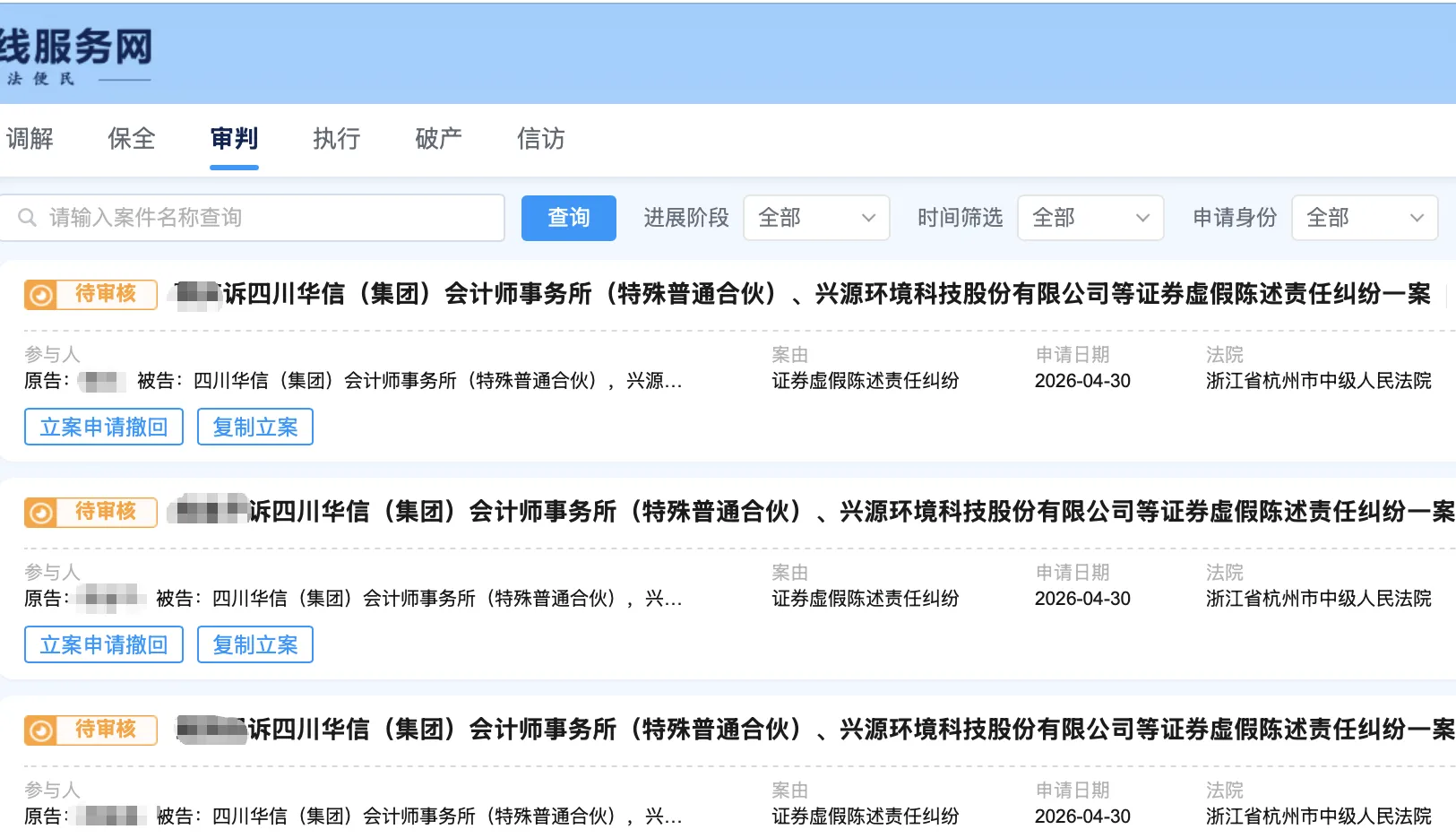Expand the 时间筛选 dropdown
1456x838 pixels.
[1090, 218]
